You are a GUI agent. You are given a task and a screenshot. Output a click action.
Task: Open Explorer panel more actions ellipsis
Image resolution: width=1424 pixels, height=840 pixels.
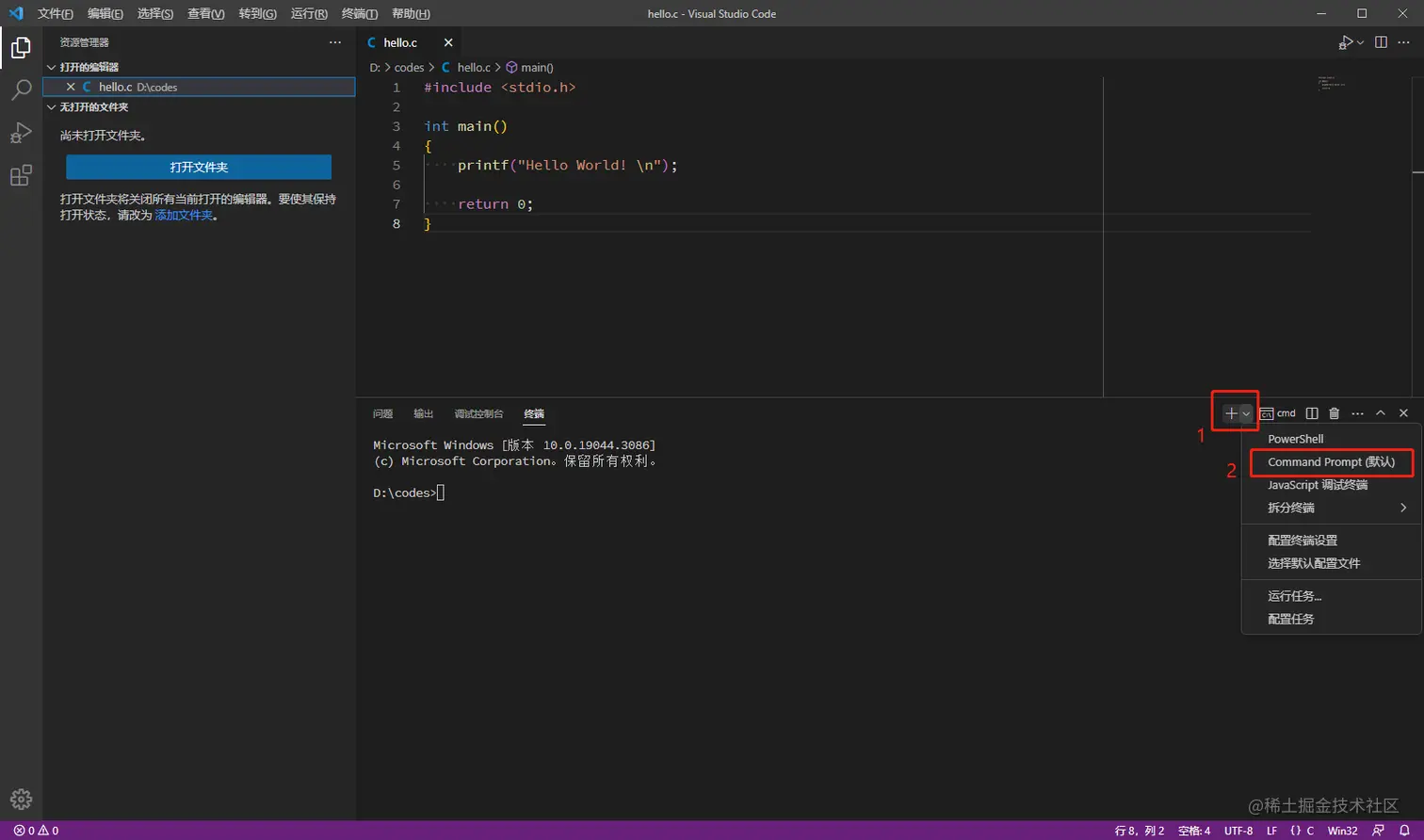(x=335, y=42)
